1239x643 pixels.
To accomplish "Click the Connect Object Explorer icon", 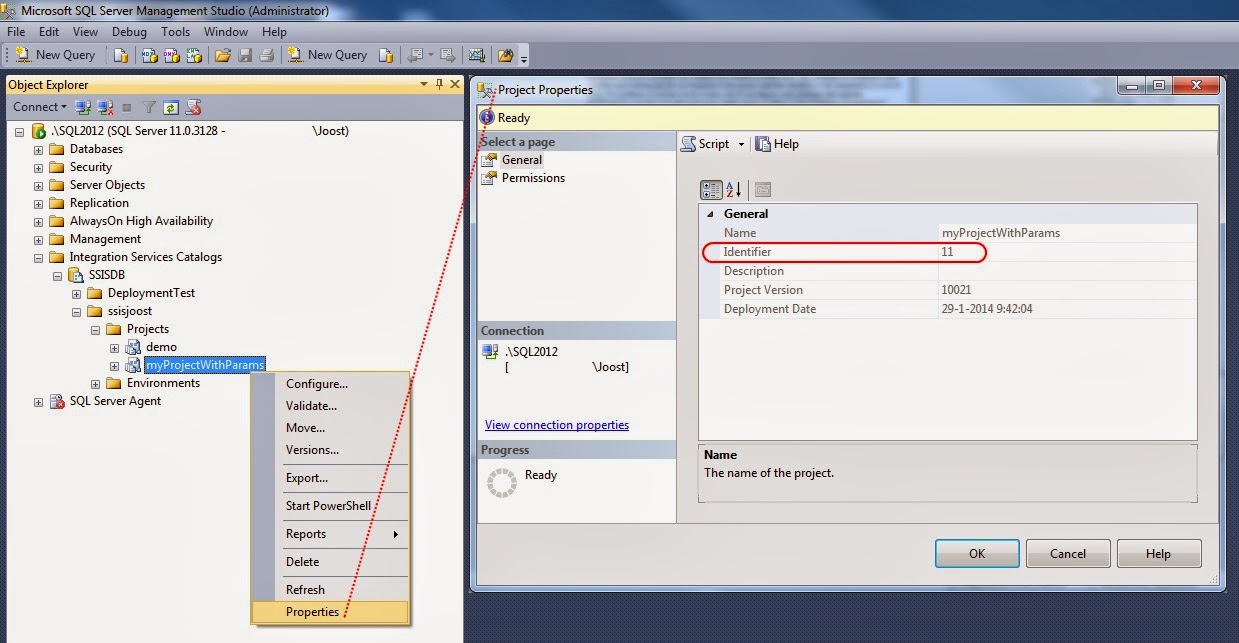I will [x=84, y=107].
